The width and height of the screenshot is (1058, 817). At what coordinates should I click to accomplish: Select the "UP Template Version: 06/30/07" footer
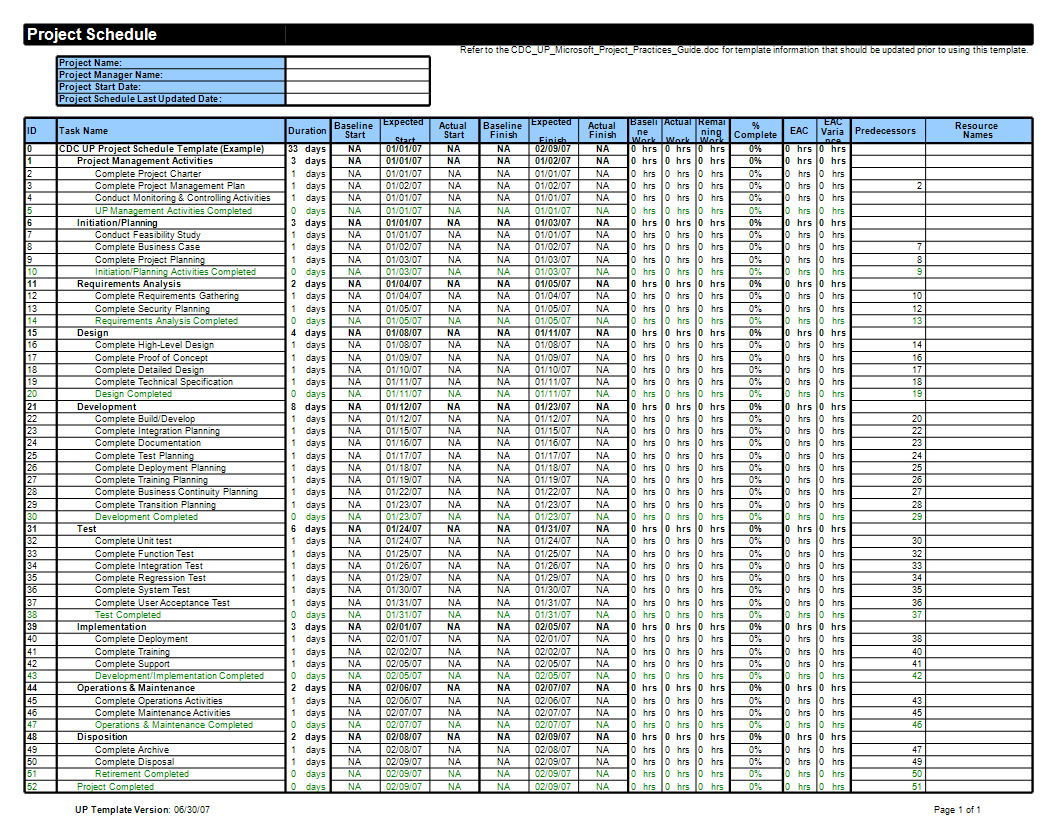(x=142, y=810)
